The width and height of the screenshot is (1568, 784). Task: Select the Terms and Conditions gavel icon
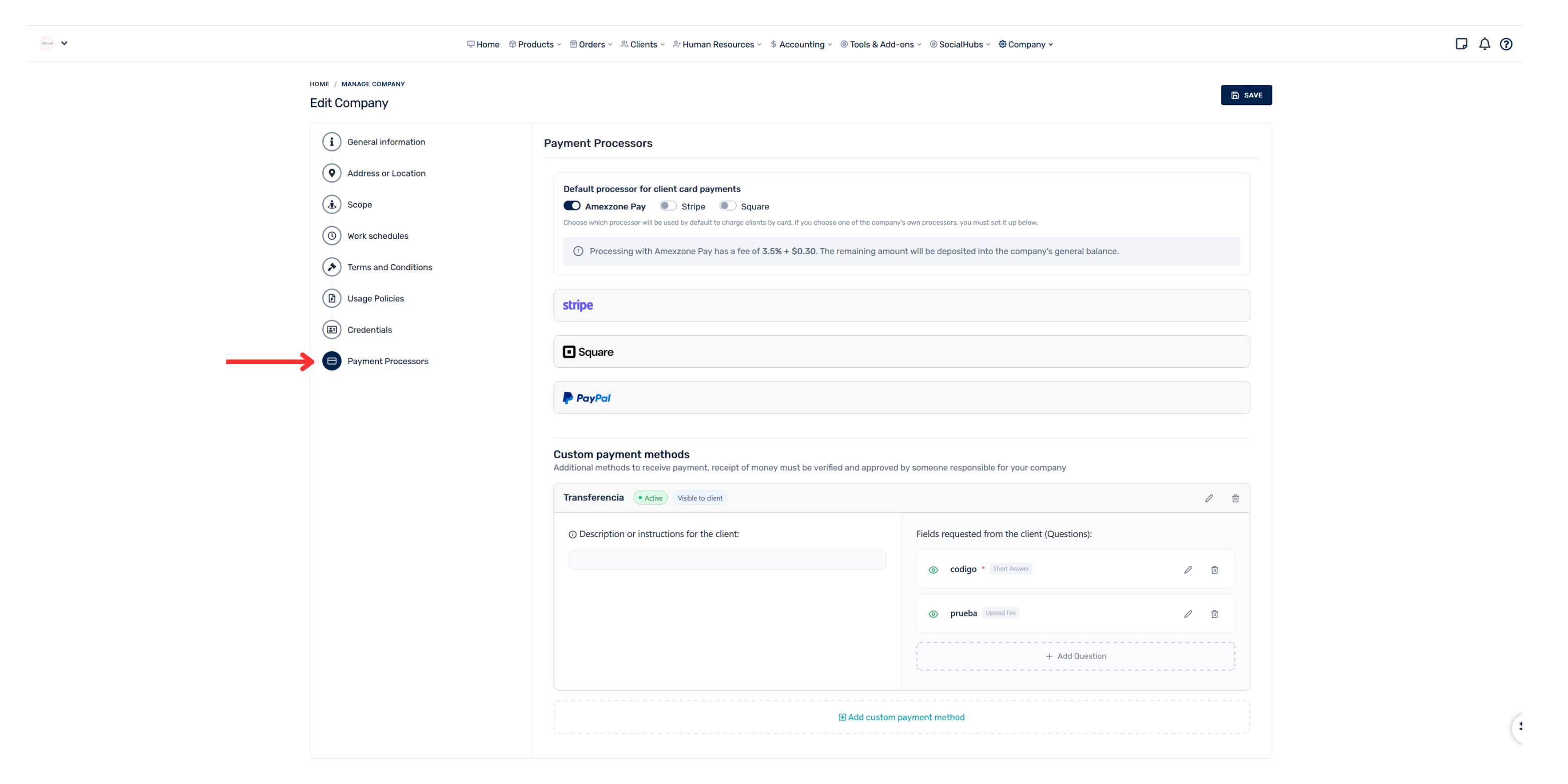(x=332, y=267)
